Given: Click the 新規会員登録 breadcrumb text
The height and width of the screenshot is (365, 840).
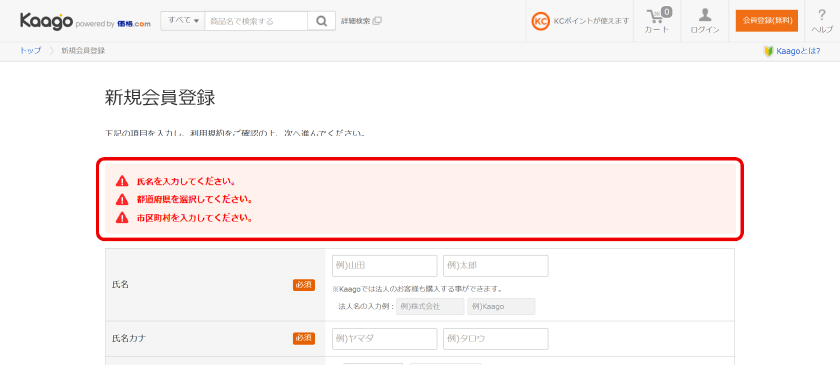Looking at the screenshot, I should point(83,51).
